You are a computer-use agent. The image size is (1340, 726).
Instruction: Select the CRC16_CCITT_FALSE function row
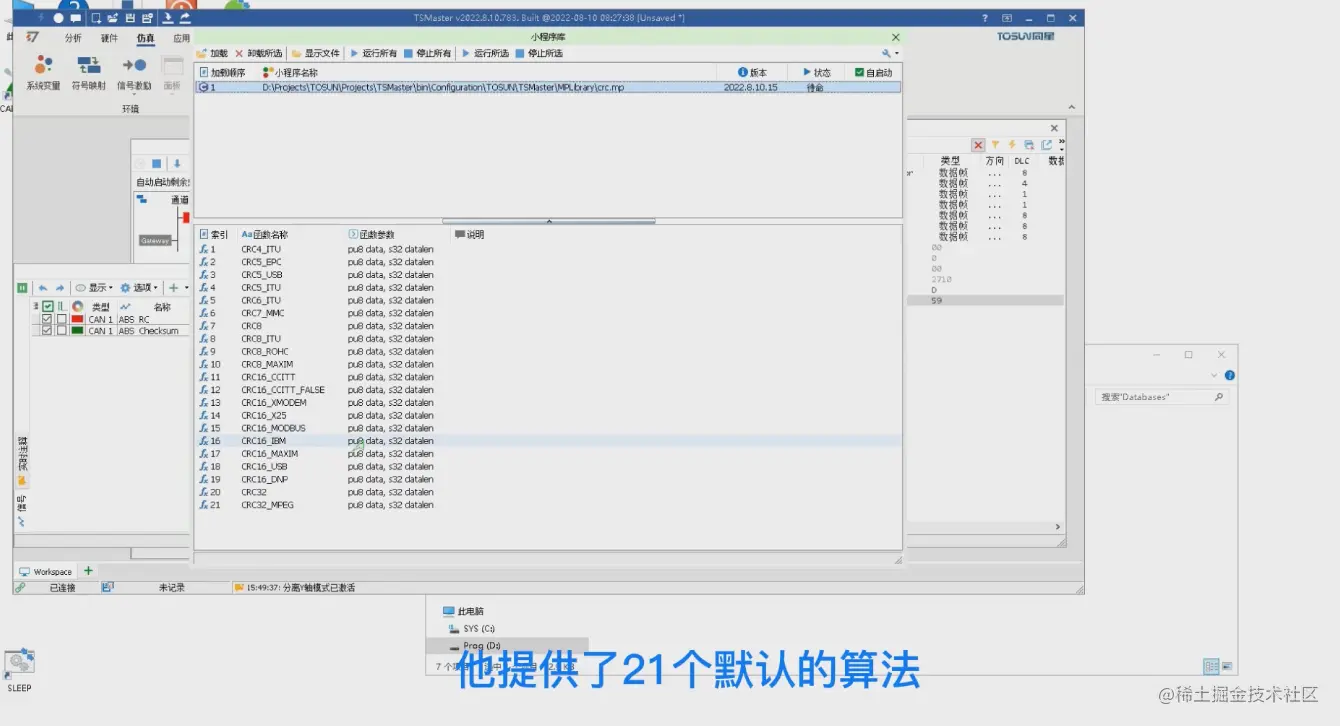[548, 390]
